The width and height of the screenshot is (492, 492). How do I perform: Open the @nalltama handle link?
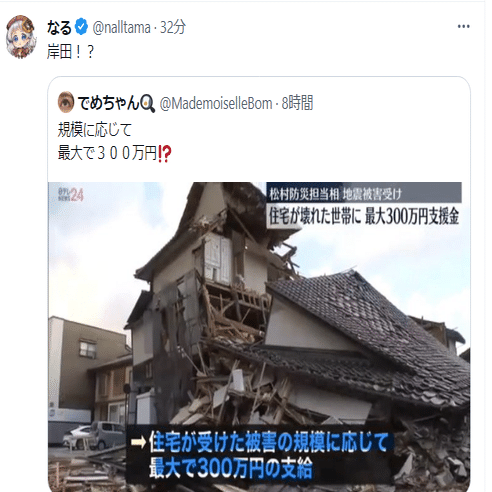tap(121, 28)
